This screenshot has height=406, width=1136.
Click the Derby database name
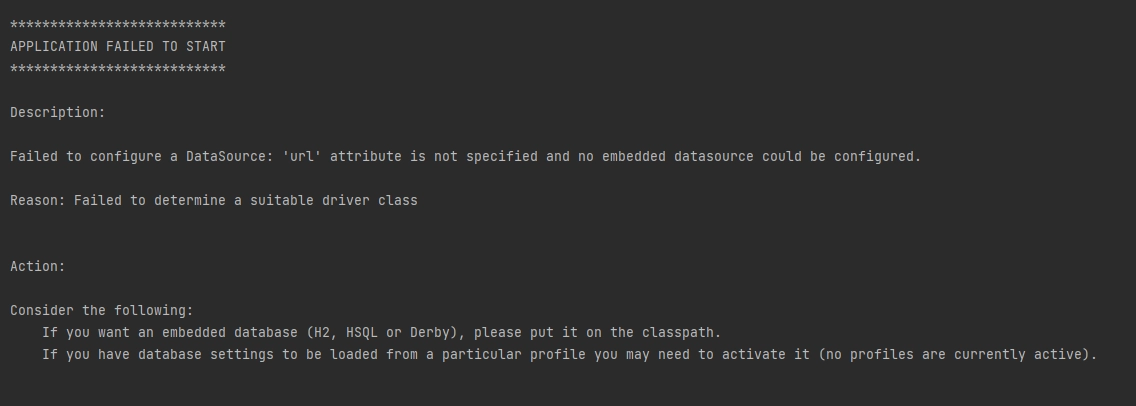[429, 333]
